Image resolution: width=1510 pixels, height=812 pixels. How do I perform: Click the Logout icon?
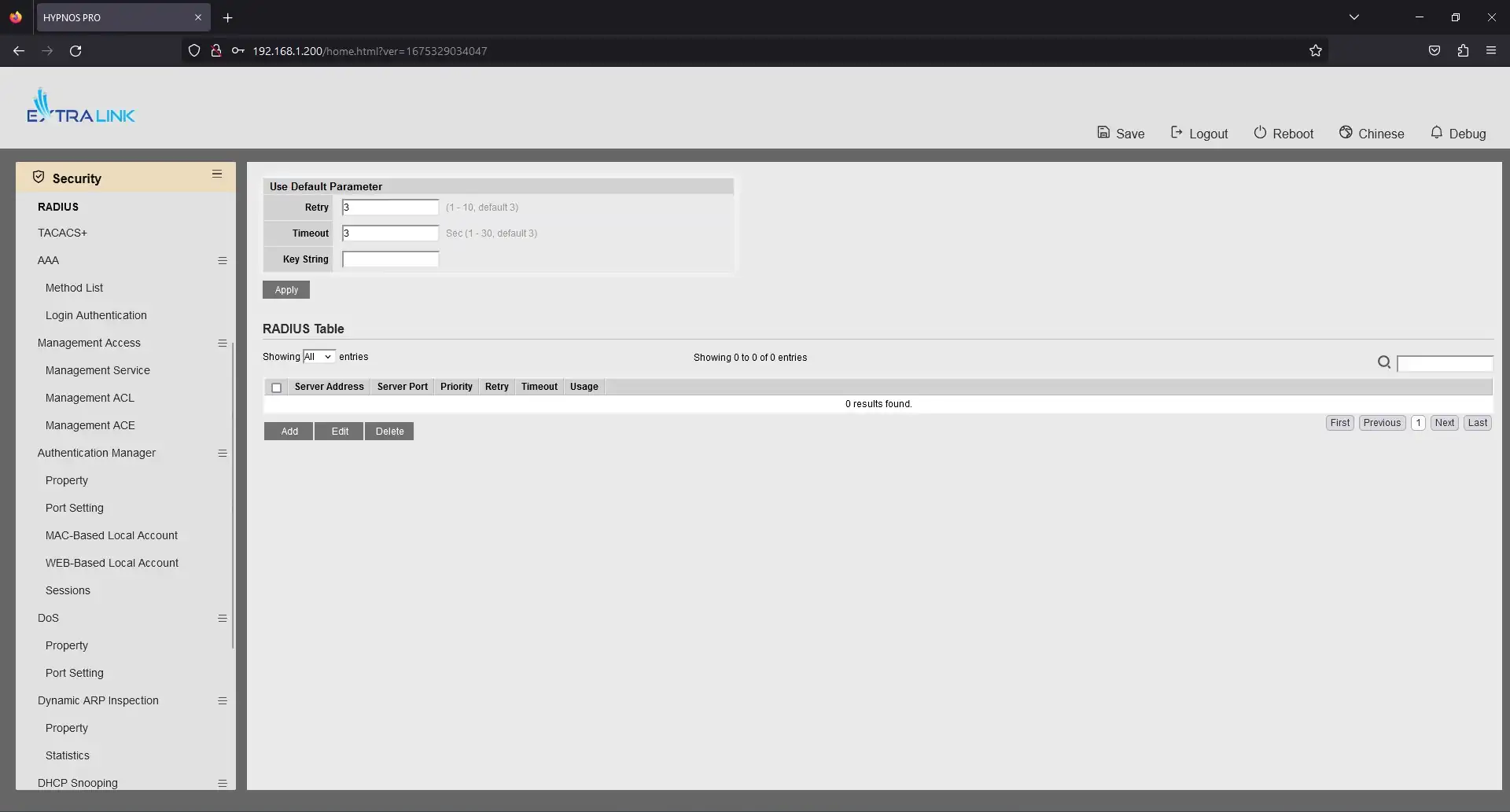click(x=1177, y=133)
